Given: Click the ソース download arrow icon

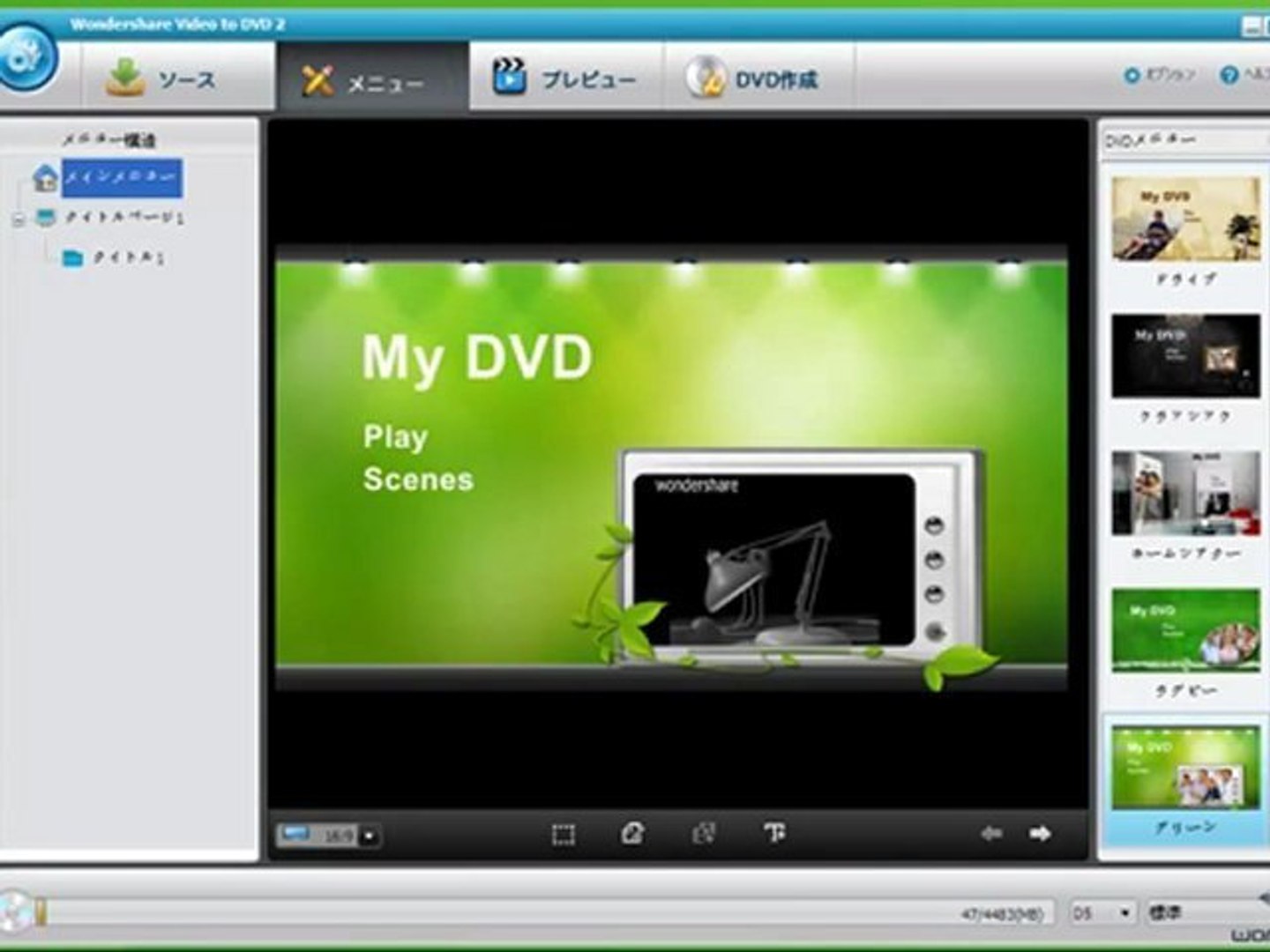Looking at the screenshot, I should 126,78.
